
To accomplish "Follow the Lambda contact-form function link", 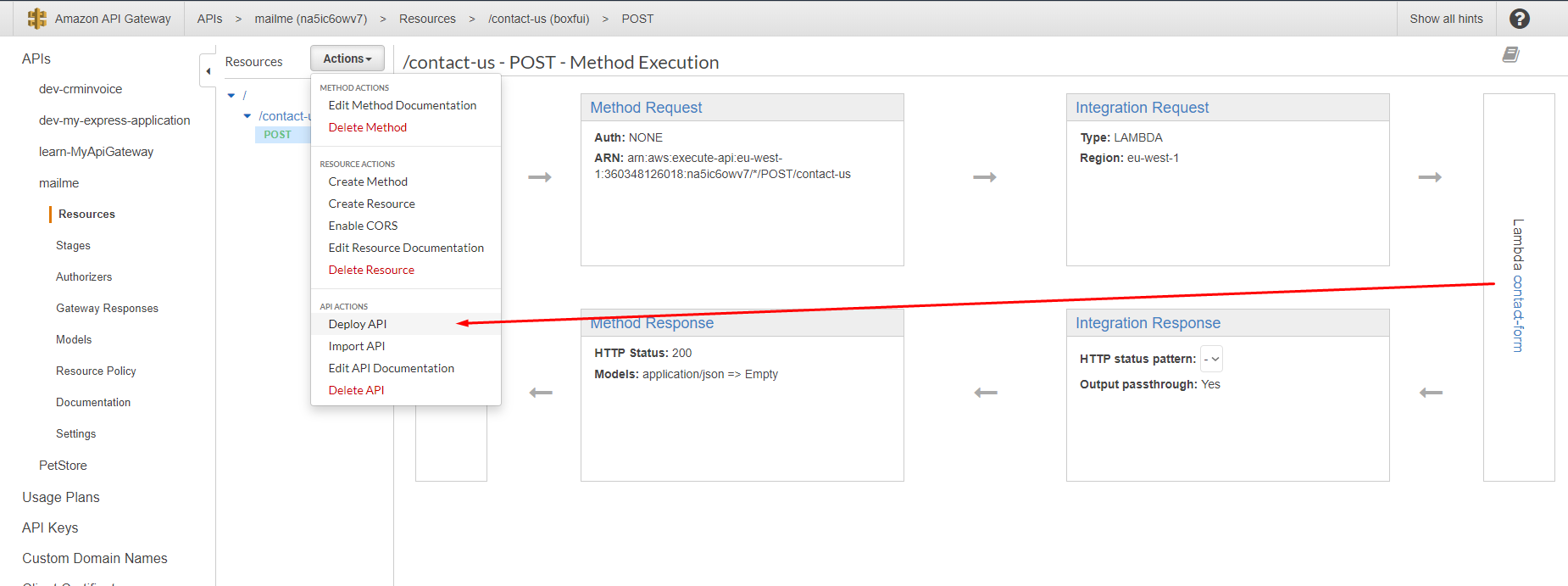I will coord(1518,313).
